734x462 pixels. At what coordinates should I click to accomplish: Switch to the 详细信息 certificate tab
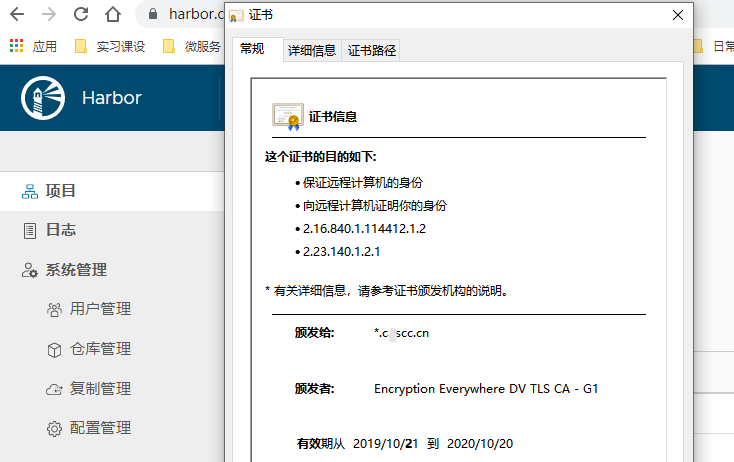(x=312, y=51)
